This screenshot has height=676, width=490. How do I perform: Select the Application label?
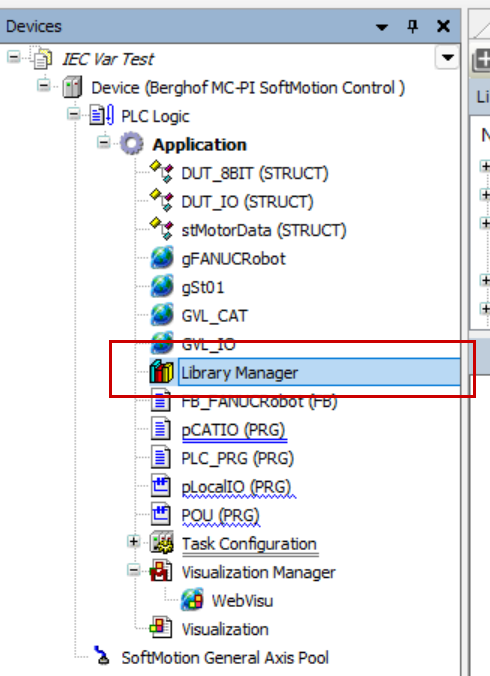200,144
